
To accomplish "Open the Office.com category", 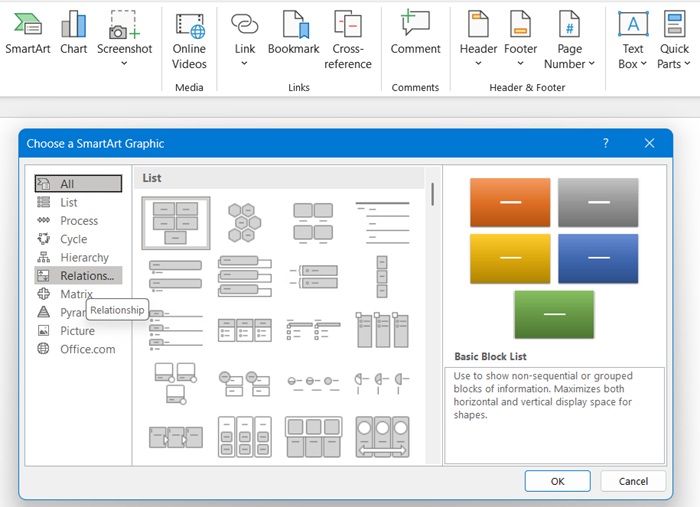I will point(78,349).
